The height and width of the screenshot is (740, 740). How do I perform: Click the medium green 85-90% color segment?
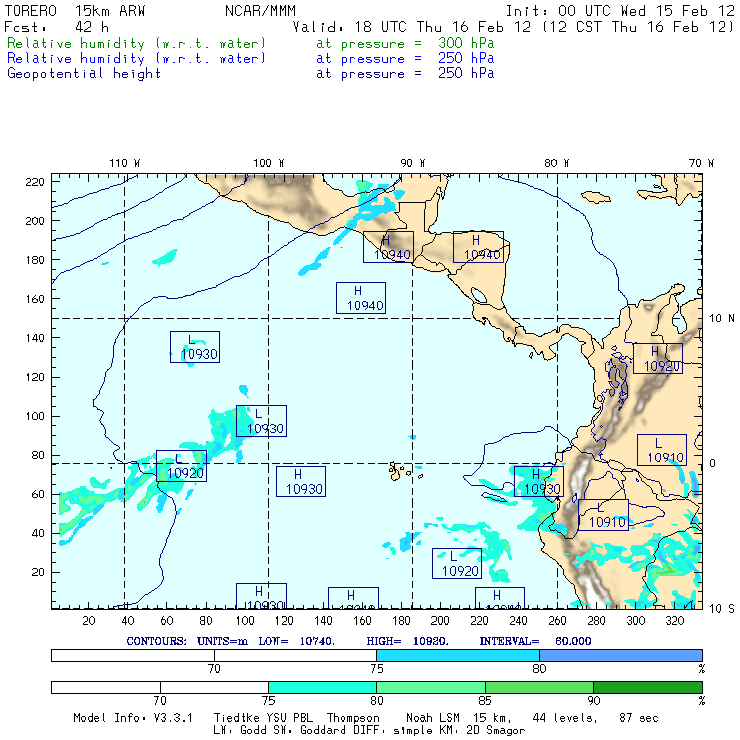(539, 687)
